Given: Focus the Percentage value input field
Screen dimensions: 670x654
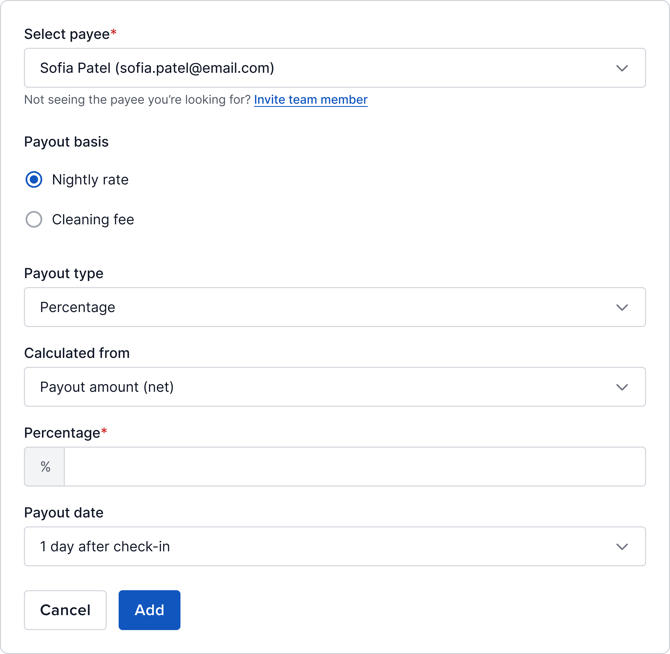Looking at the screenshot, I should (354, 467).
